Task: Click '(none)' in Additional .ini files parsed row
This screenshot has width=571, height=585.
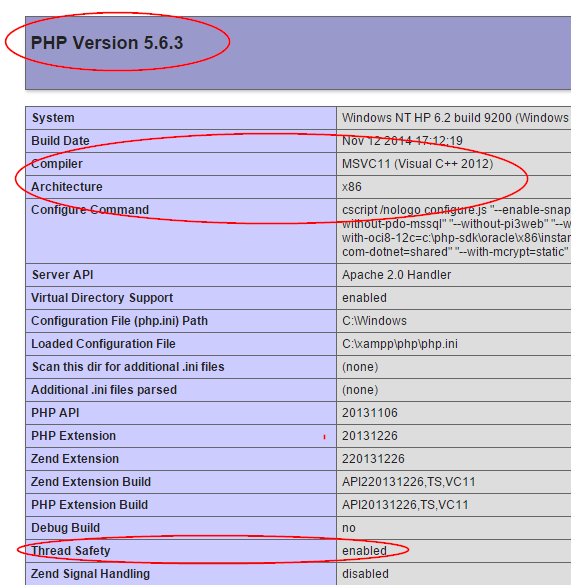Action: coord(360,390)
